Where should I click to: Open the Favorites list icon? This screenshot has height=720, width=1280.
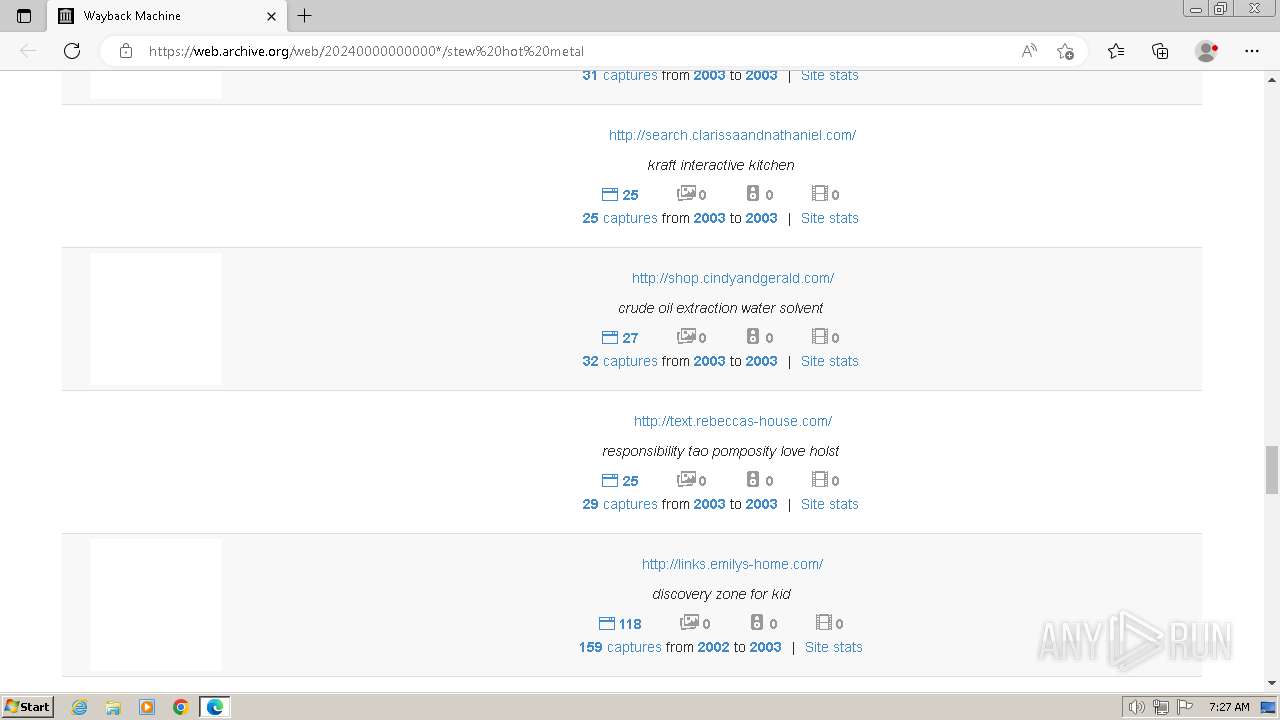[1116, 51]
